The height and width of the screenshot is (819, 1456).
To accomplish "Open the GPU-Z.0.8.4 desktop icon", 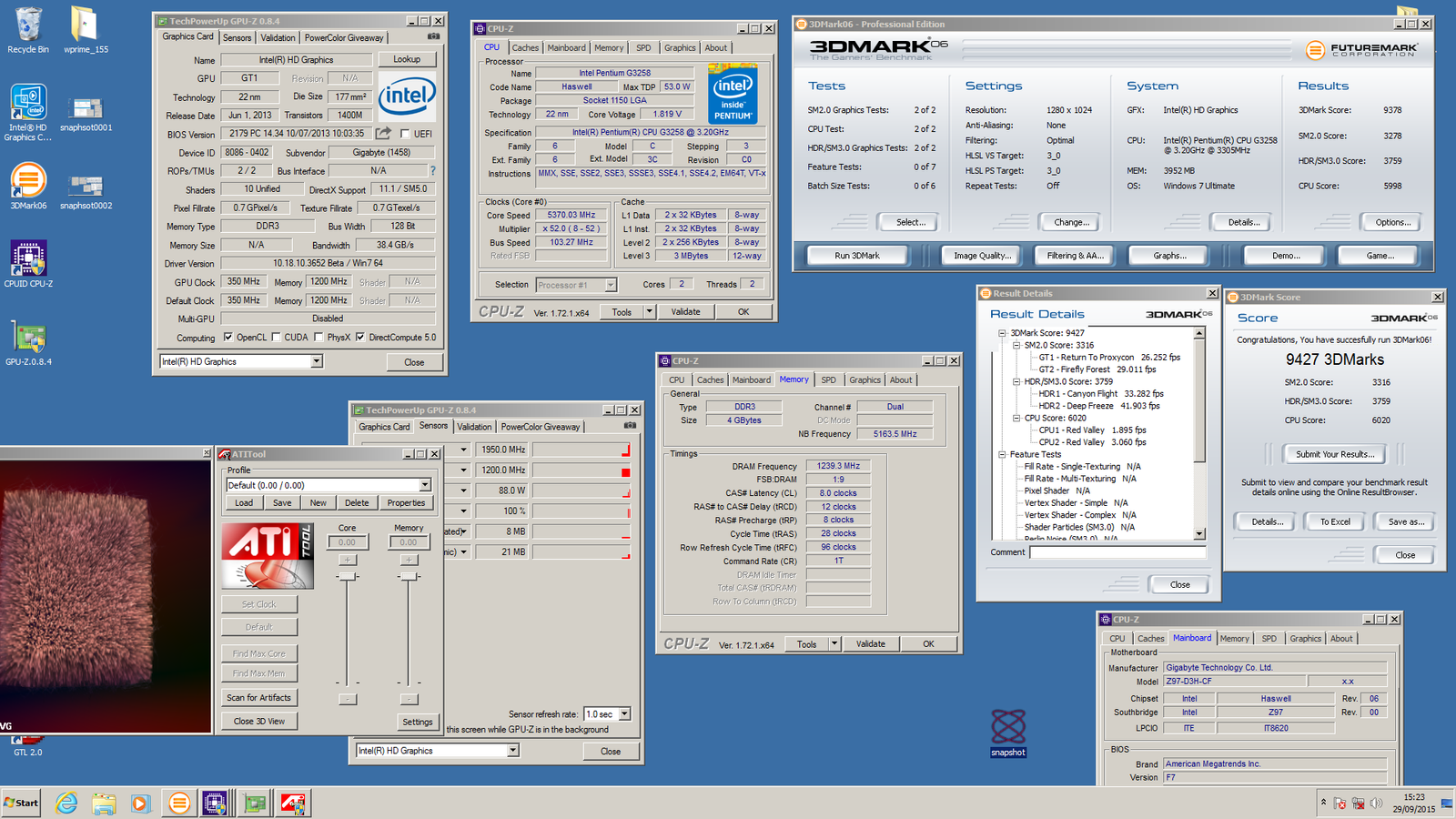I will click(x=28, y=338).
